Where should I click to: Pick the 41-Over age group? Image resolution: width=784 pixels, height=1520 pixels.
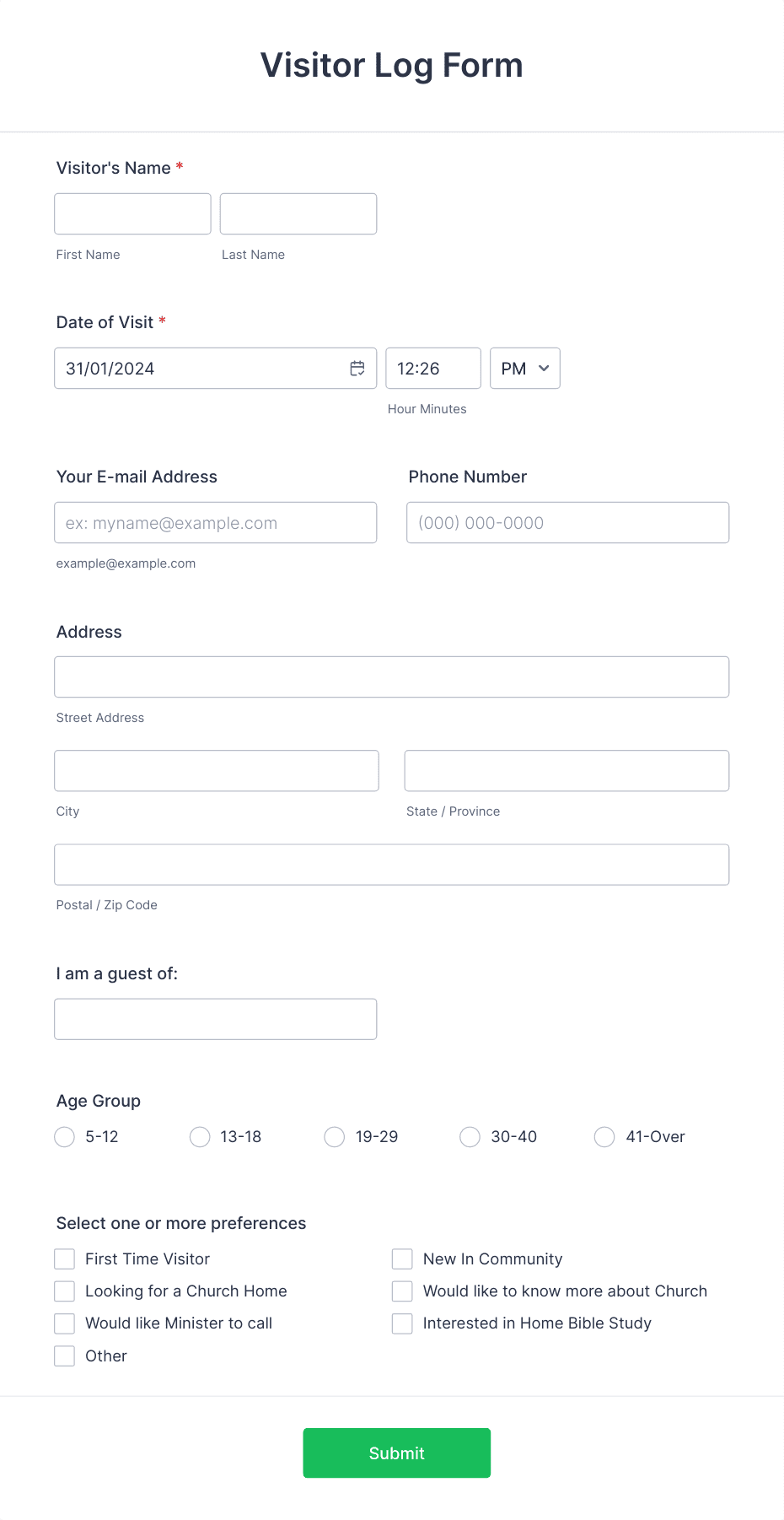coord(604,1137)
